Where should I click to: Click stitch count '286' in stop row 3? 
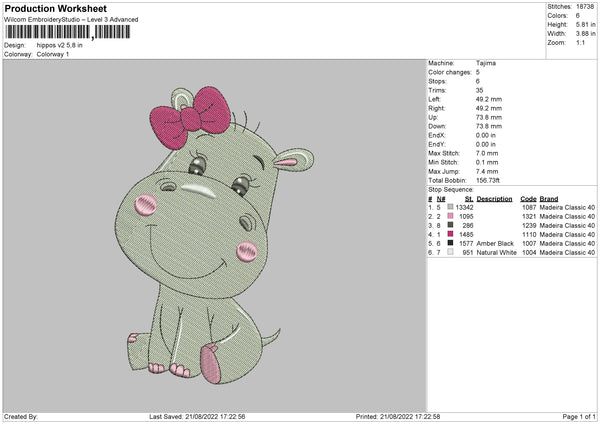click(468, 225)
